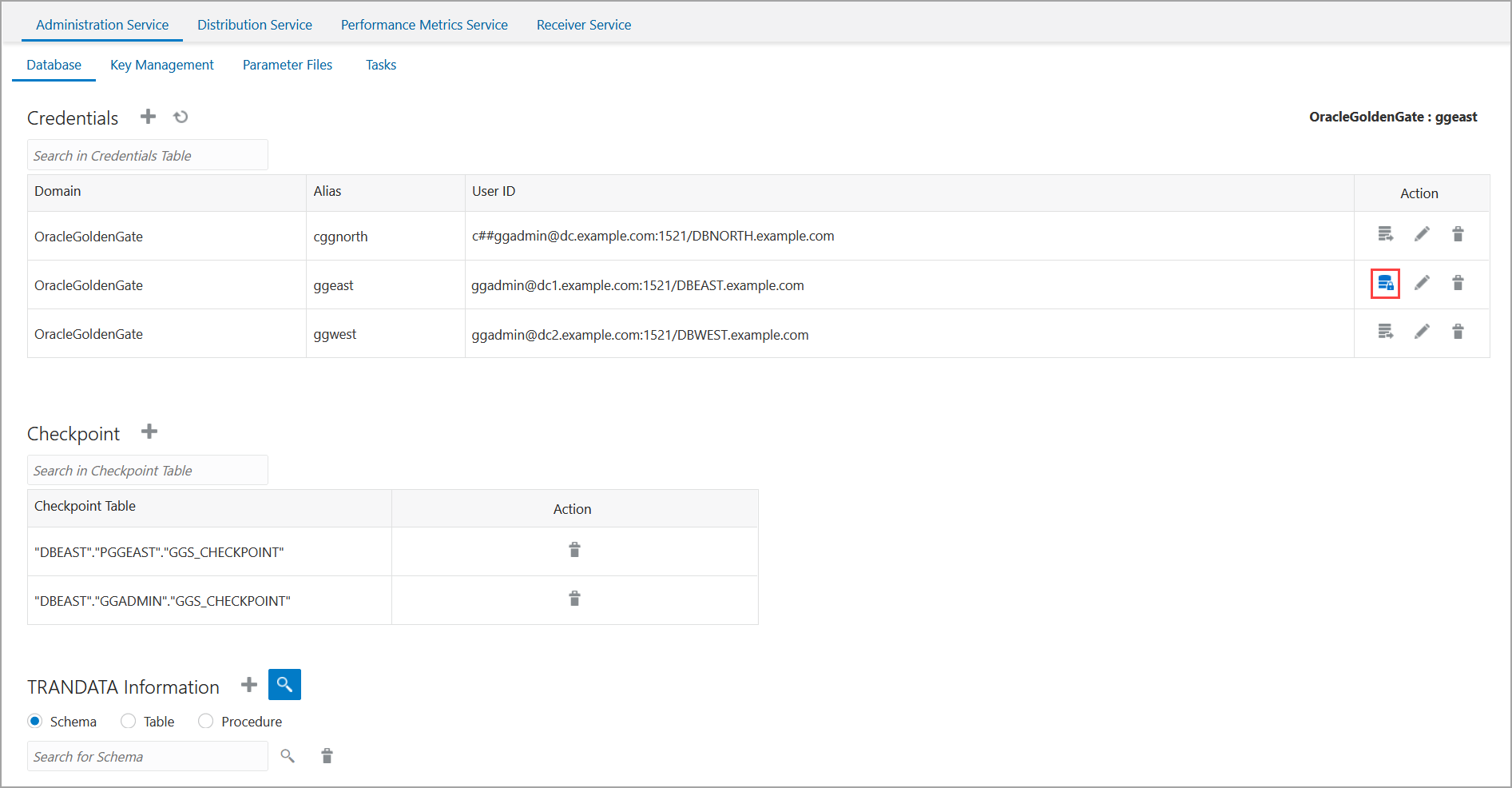The width and height of the screenshot is (1512, 788).
Task: Add a new checkpoint table
Action: pyautogui.click(x=149, y=432)
